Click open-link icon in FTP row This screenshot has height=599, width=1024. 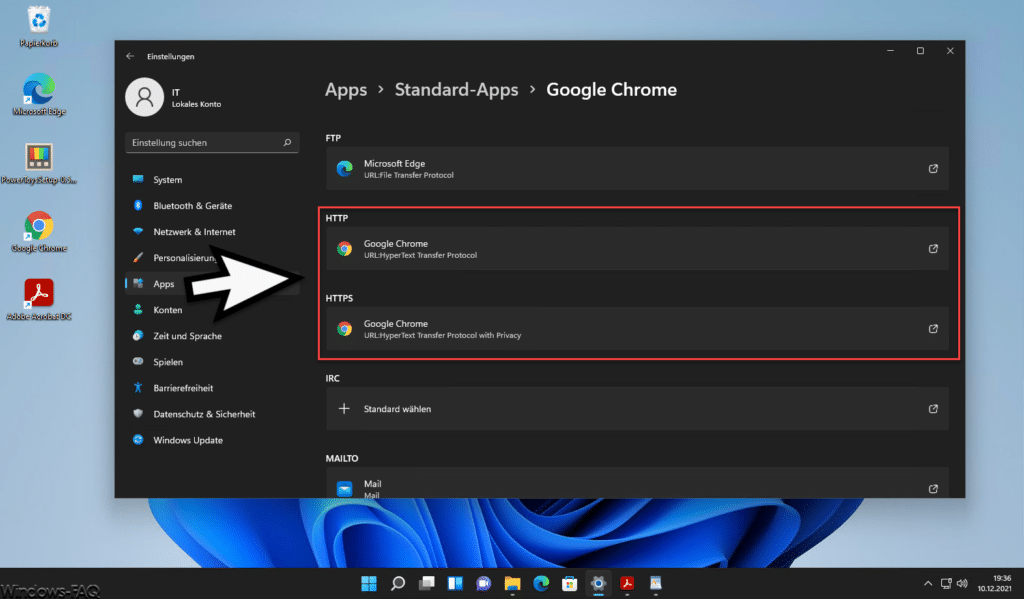[933, 169]
